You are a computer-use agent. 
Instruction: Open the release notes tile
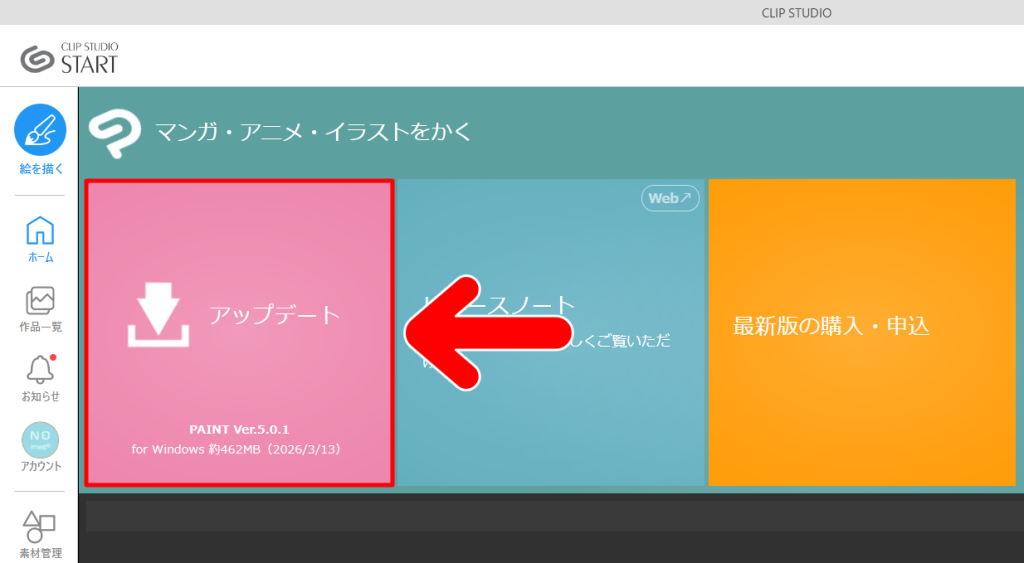(551, 332)
